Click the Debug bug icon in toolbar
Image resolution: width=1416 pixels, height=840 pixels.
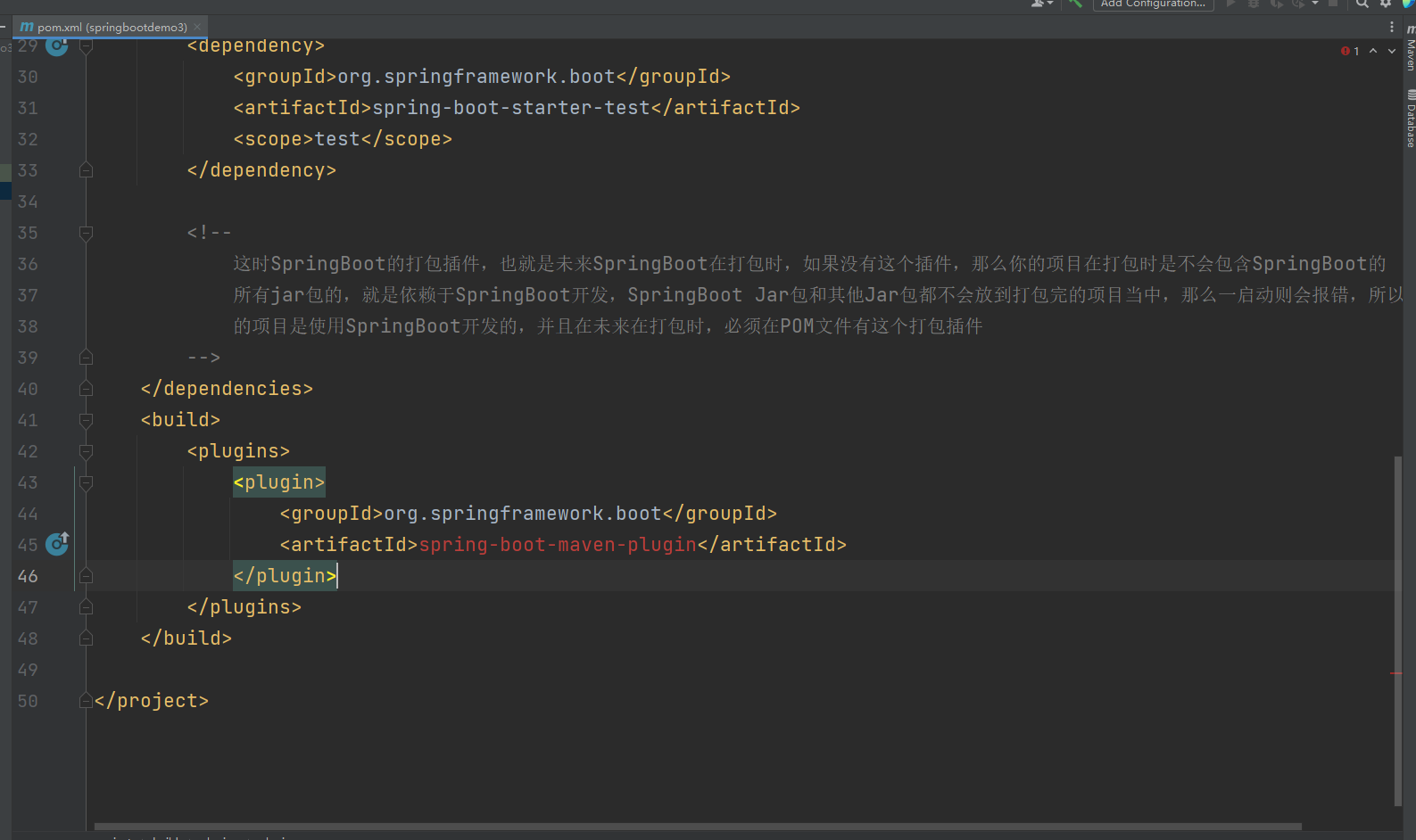pyautogui.click(x=1254, y=4)
